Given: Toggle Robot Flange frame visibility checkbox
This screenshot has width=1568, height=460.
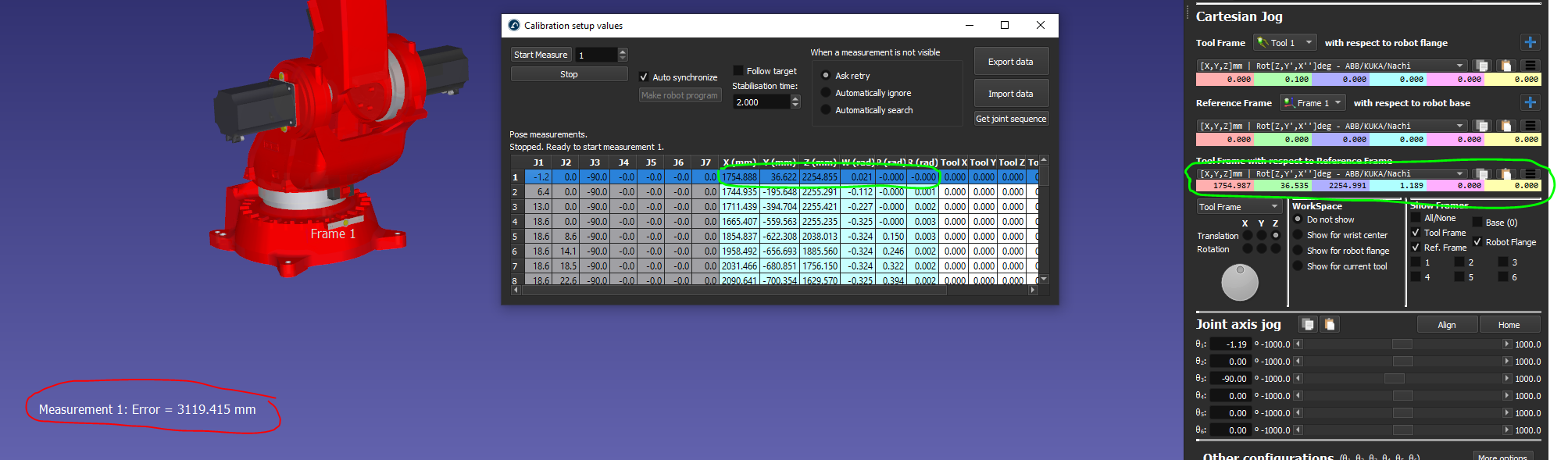Looking at the screenshot, I should point(1477,242).
